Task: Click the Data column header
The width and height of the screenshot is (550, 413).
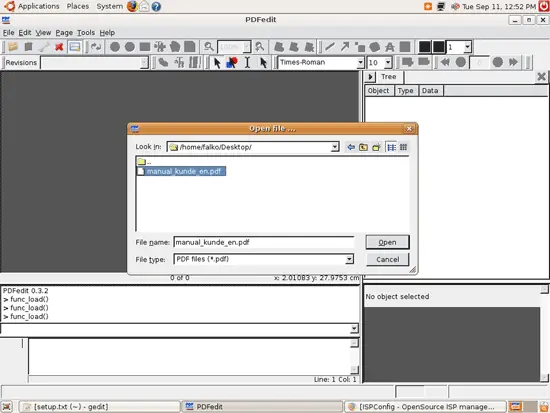Action: click(x=430, y=91)
